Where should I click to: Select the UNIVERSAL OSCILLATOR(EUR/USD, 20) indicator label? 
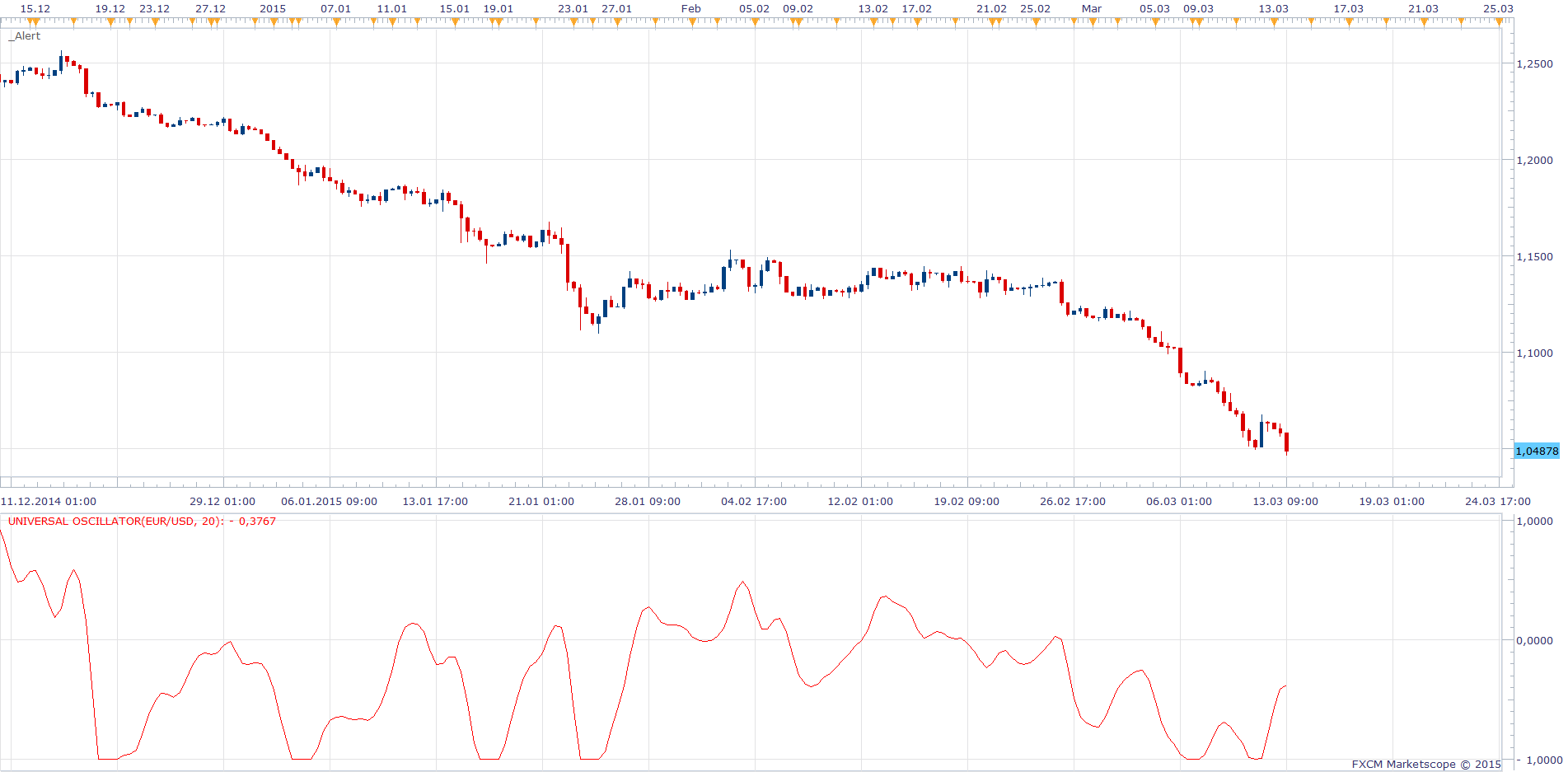[x=142, y=522]
